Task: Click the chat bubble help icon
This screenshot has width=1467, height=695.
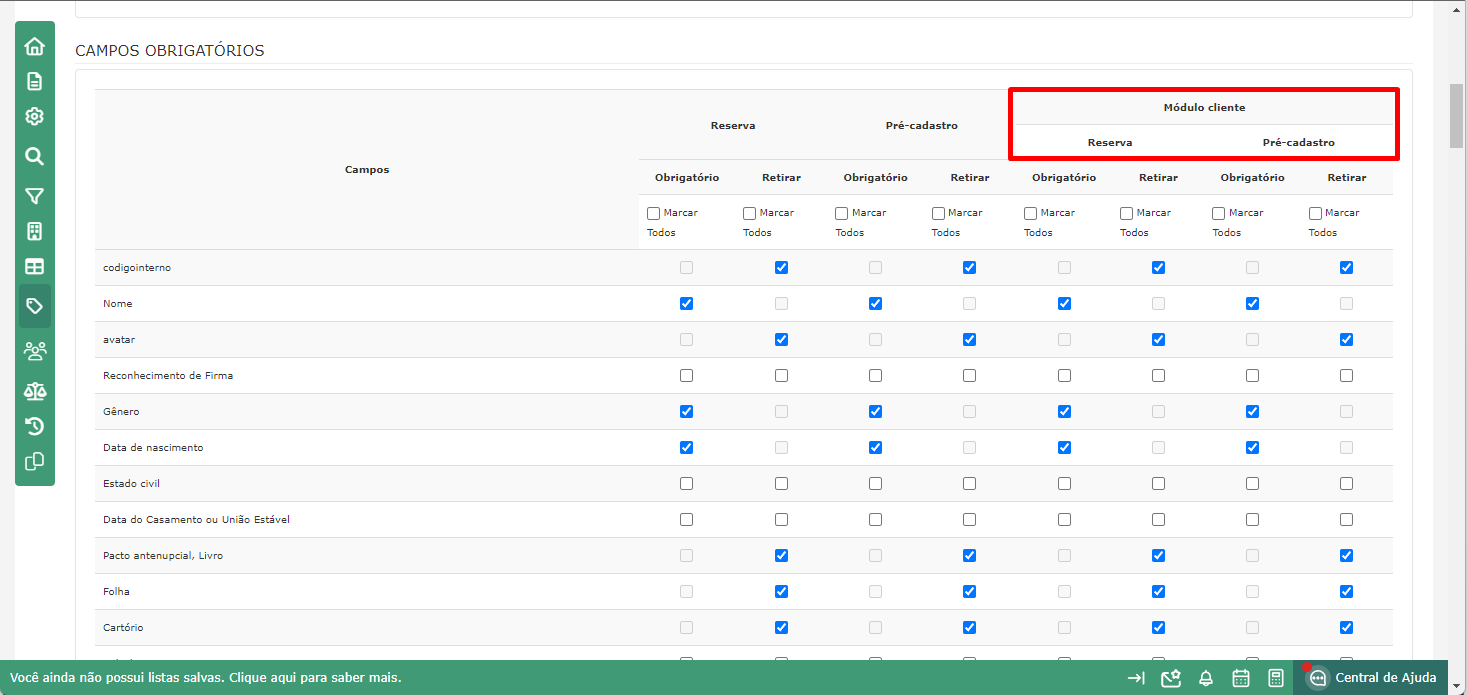Action: pyautogui.click(x=1317, y=678)
